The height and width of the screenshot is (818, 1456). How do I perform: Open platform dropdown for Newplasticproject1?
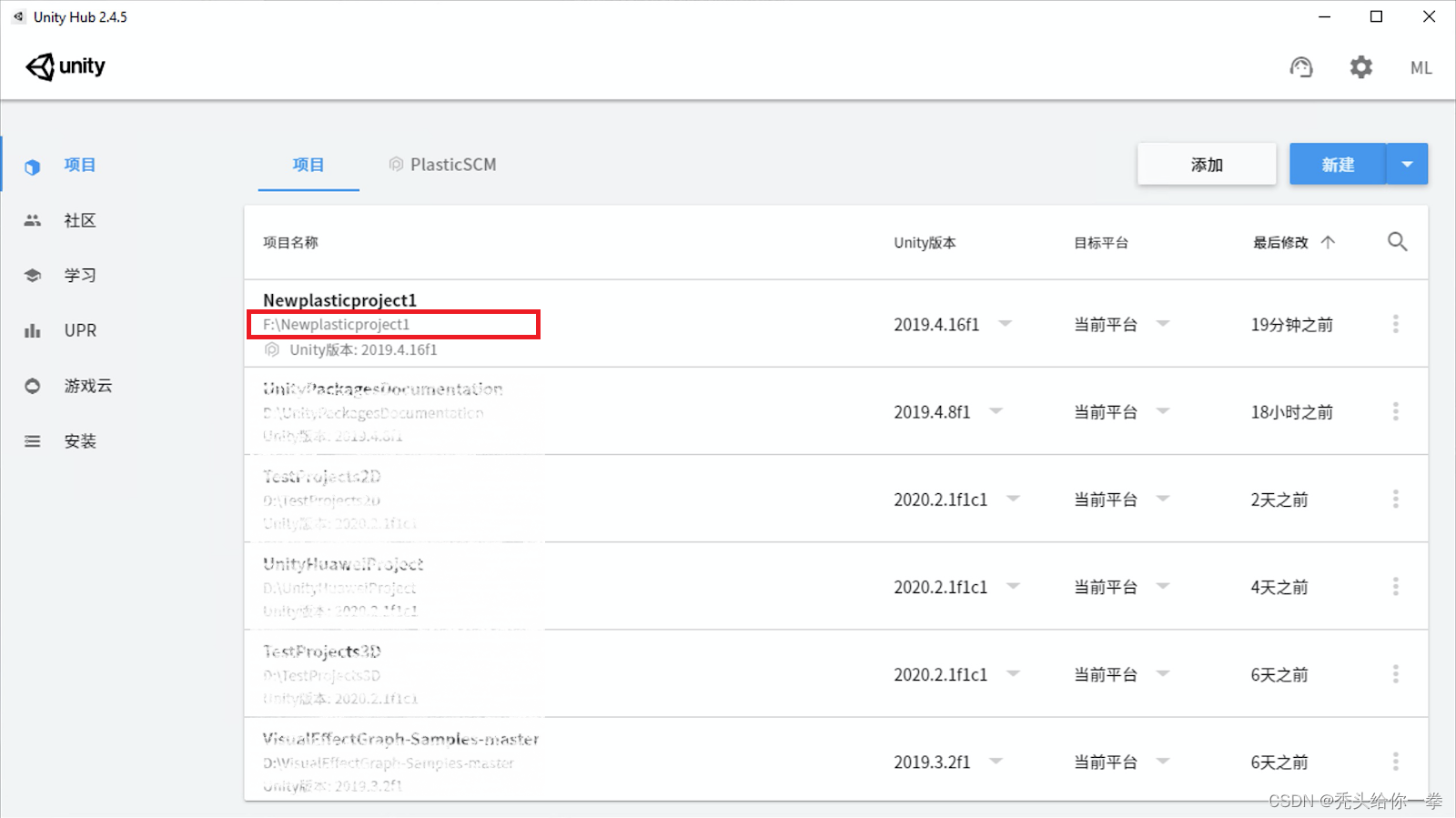click(x=1163, y=324)
